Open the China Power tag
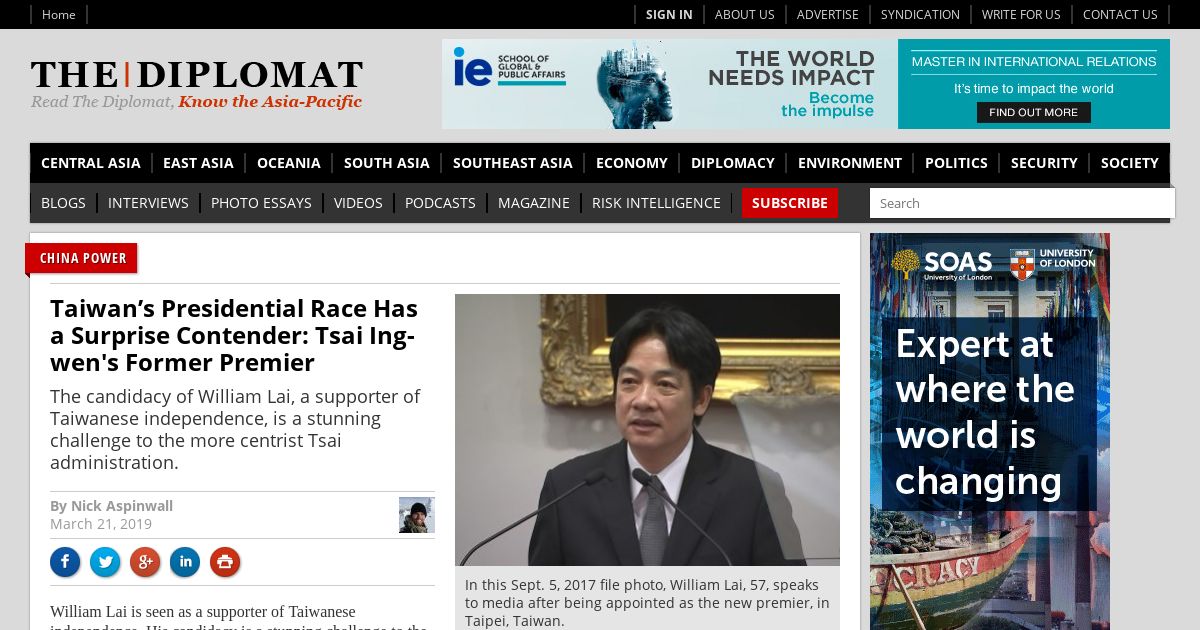Viewport: 1200px width, 630px height. coord(83,258)
